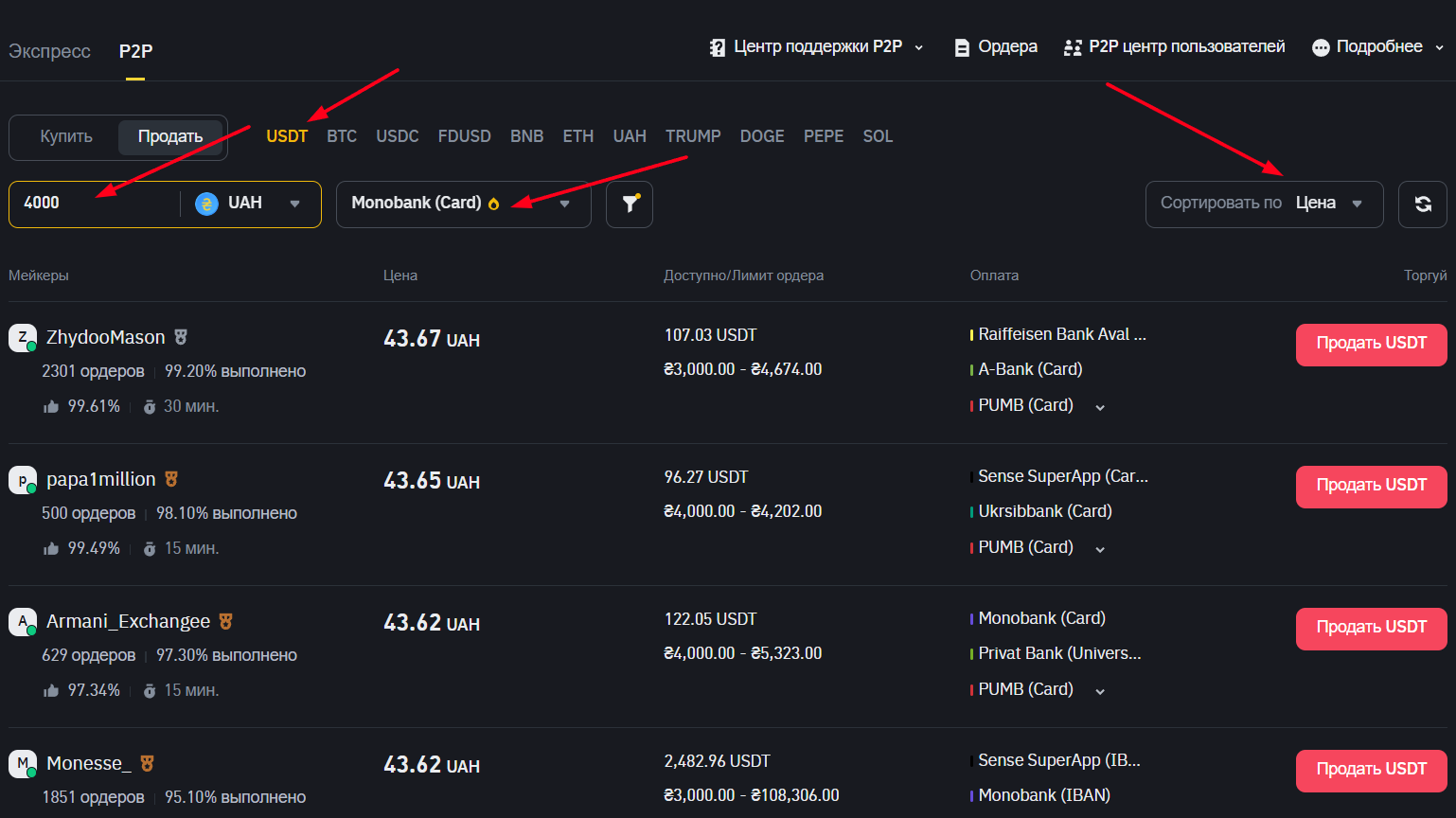Click timer icon next to 30 мин.
This screenshot has height=818, width=1456.
click(150, 407)
